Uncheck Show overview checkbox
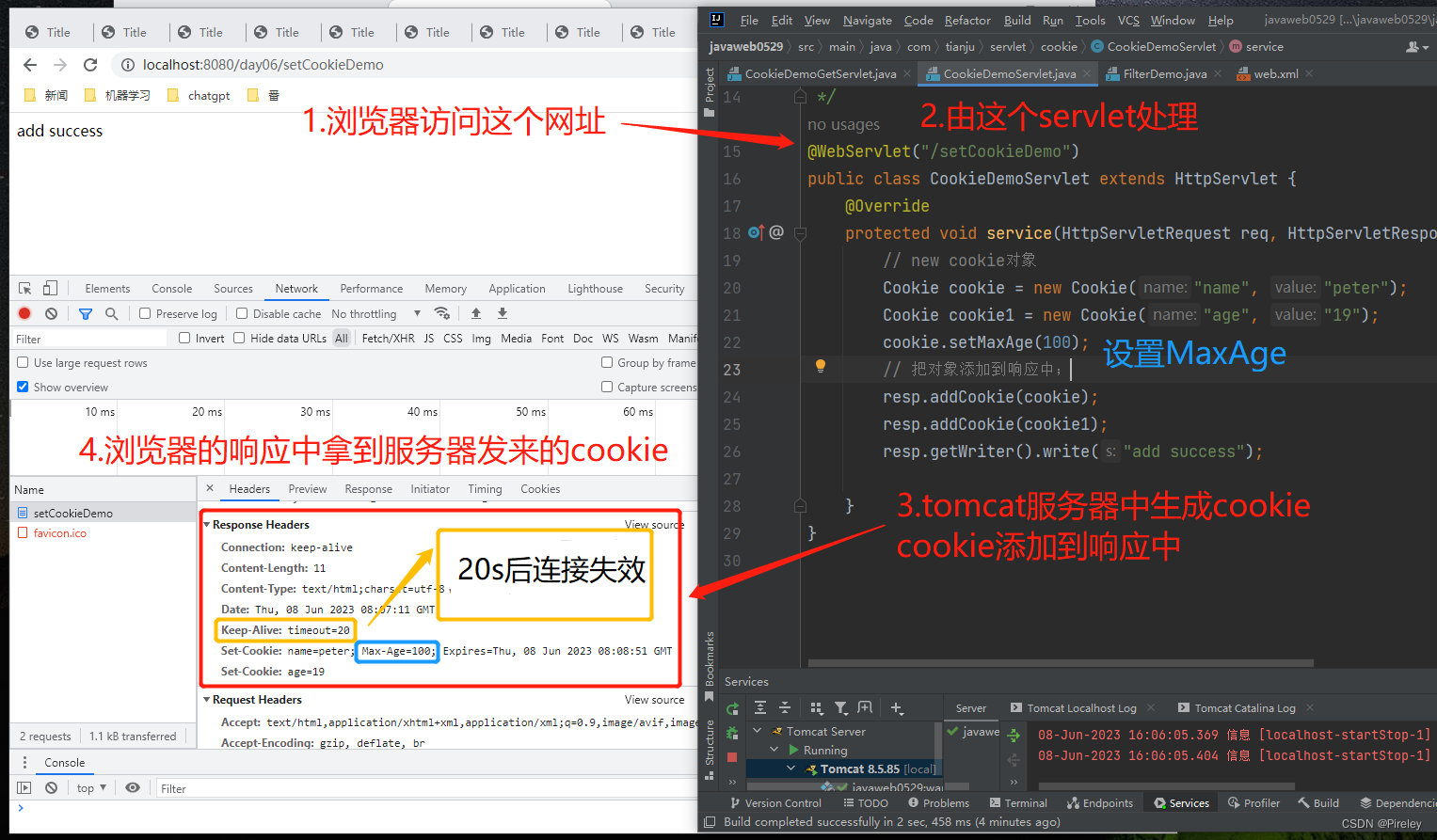 pyautogui.click(x=23, y=387)
